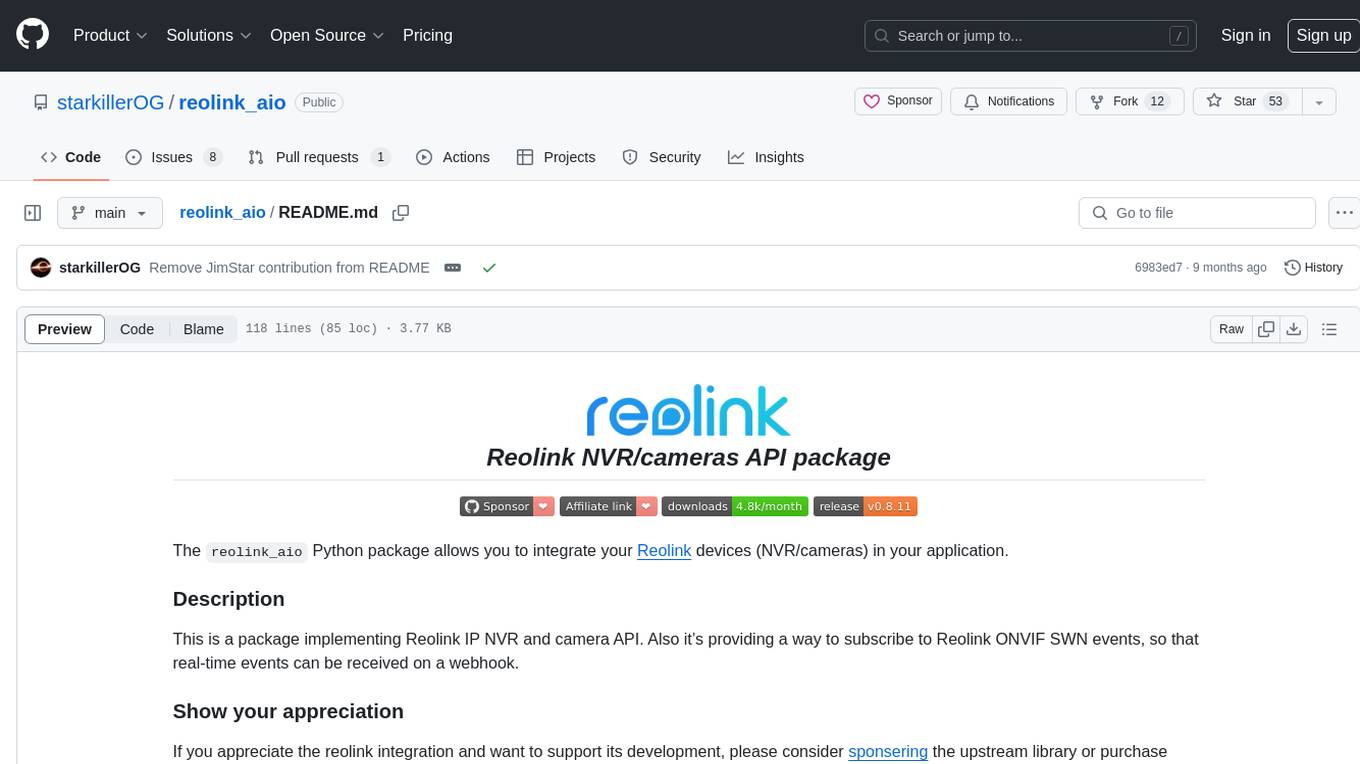View the commit check status checkmark
The height and width of the screenshot is (764, 1360).
[x=489, y=268]
